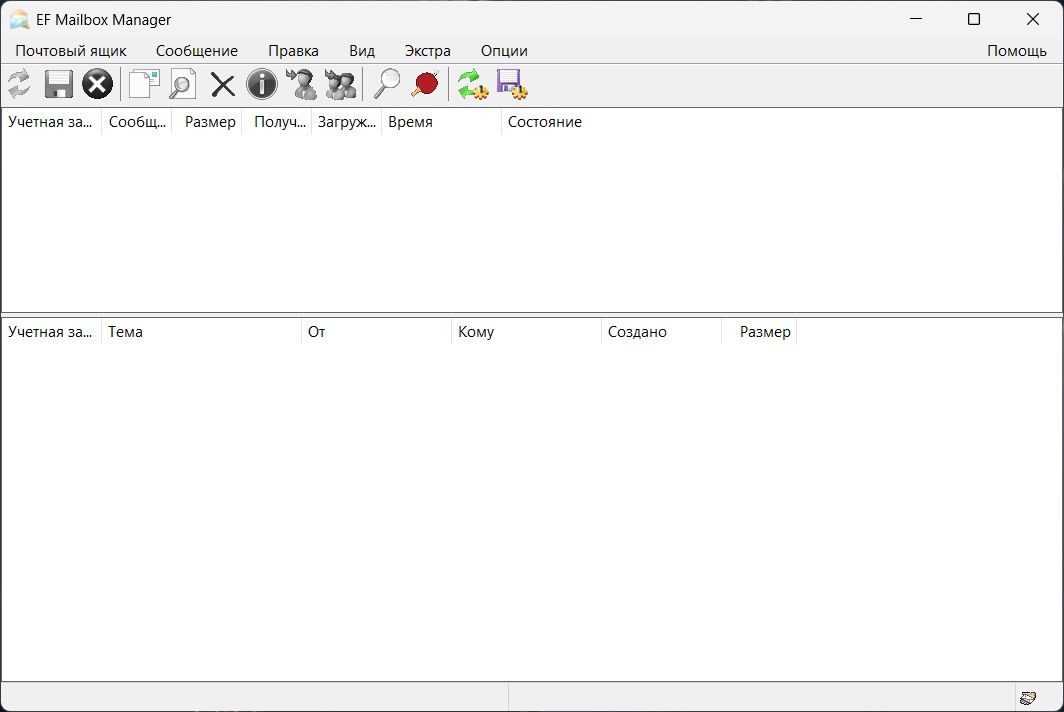Screen dimensions: 1064x712
Task: Click the floppy disk save icon
Action: coord(59,85)
